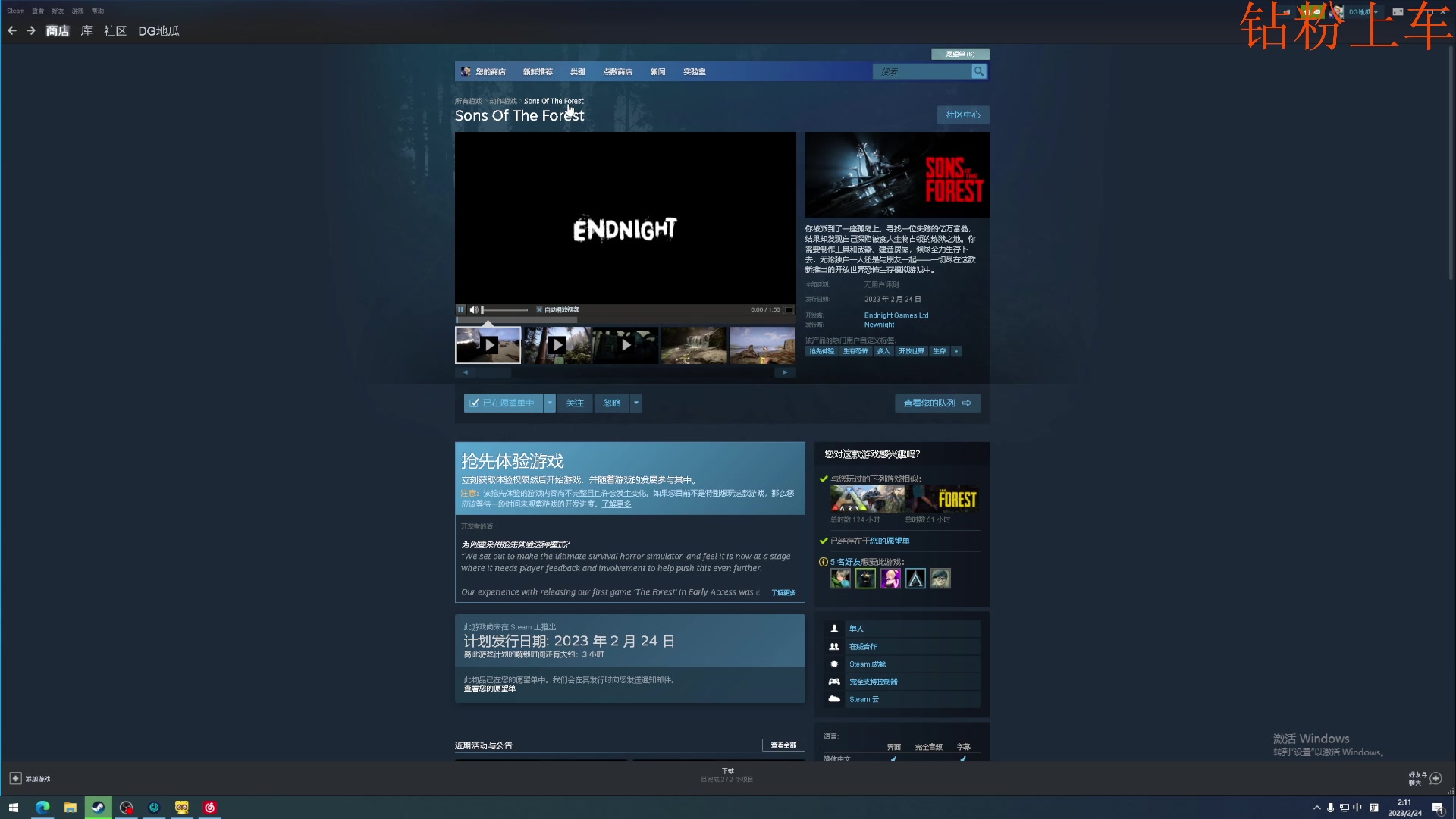Open the first friend avatar

point(840,579)
